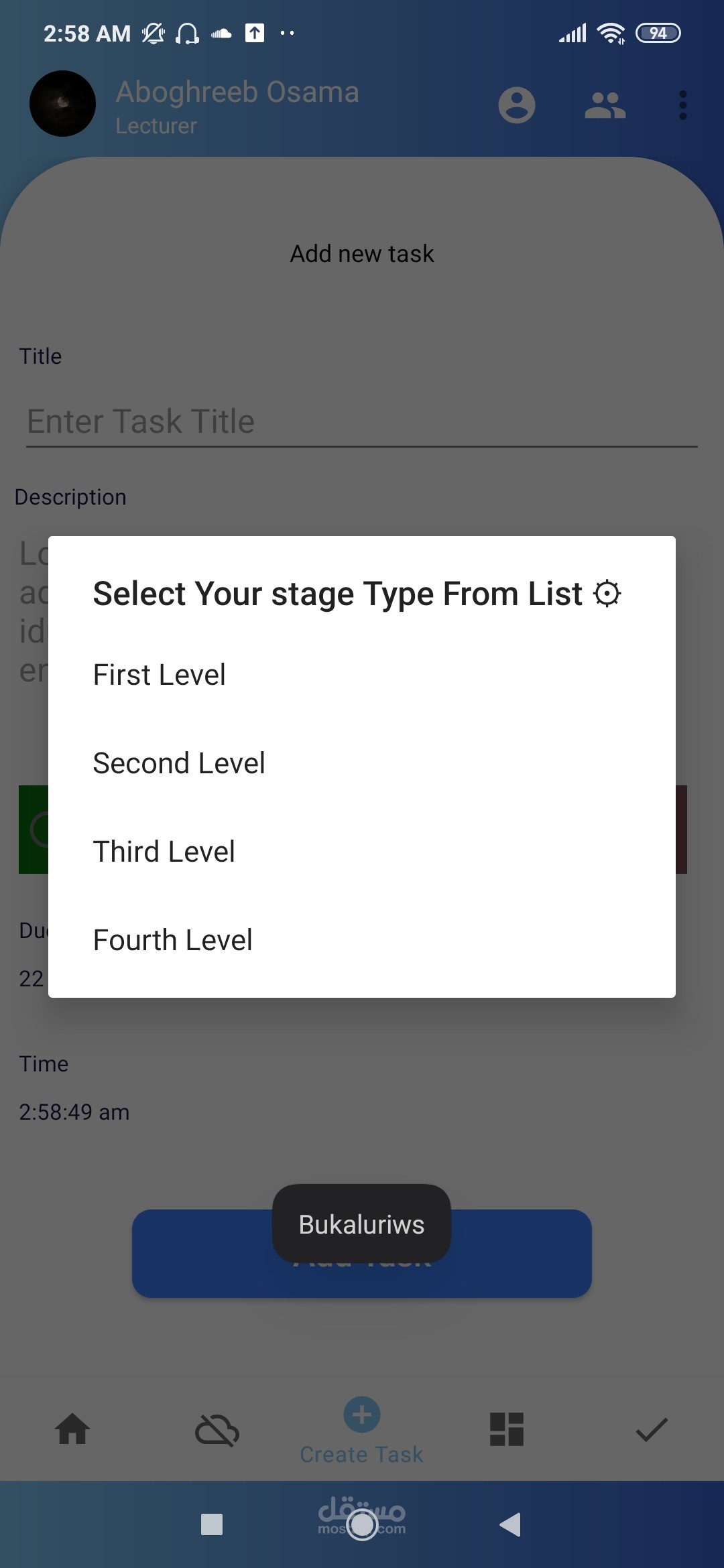Image resolution: width=724 pixels, height=1568 pixels.
Task: Open the group members icon
Action: (x=605, y=105)
